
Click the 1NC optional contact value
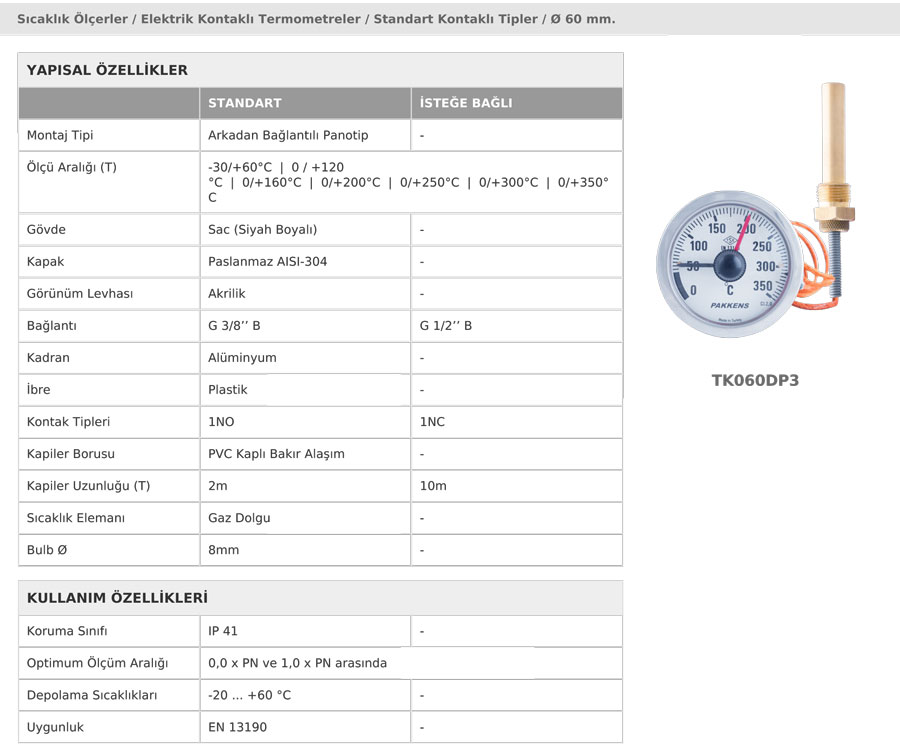coord(432,422)
